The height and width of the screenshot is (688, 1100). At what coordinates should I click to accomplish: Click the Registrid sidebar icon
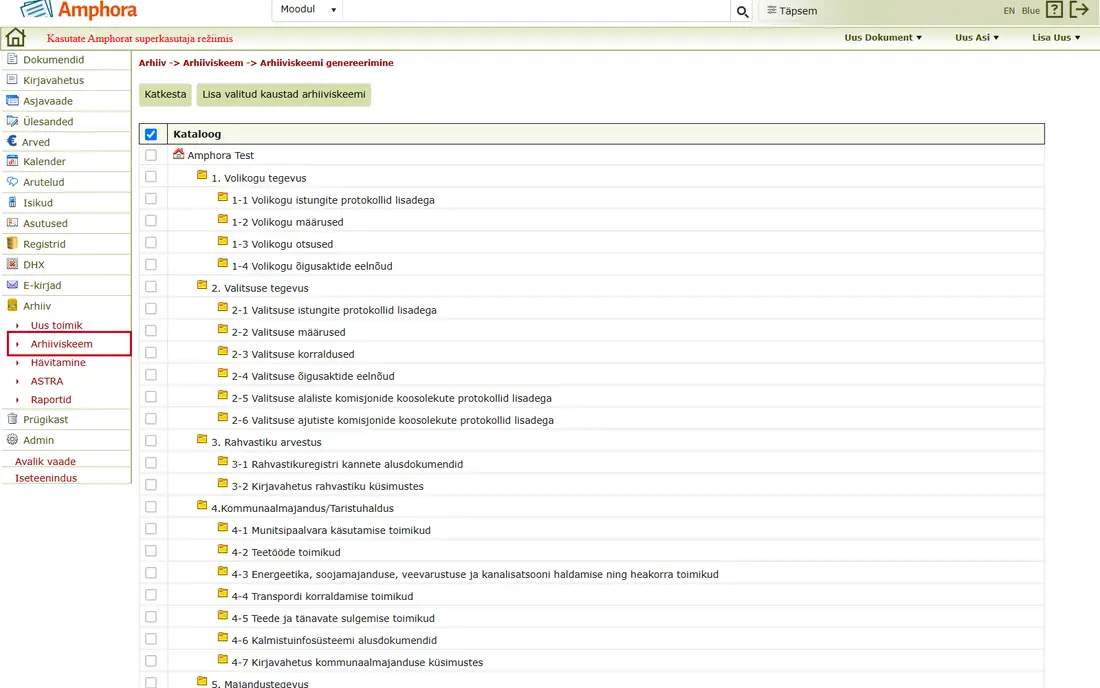pyautogui.click(x=12, y=243)
